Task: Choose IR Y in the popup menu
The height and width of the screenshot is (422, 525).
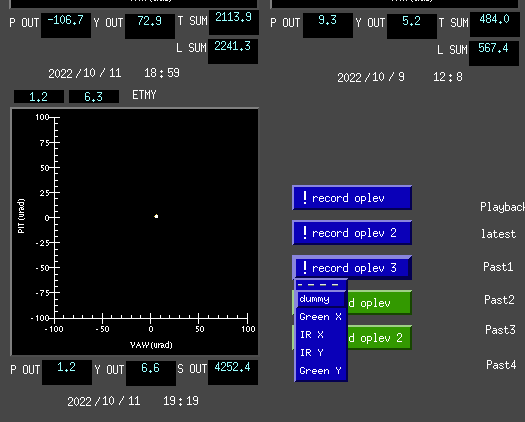Action: click(321, 352)
